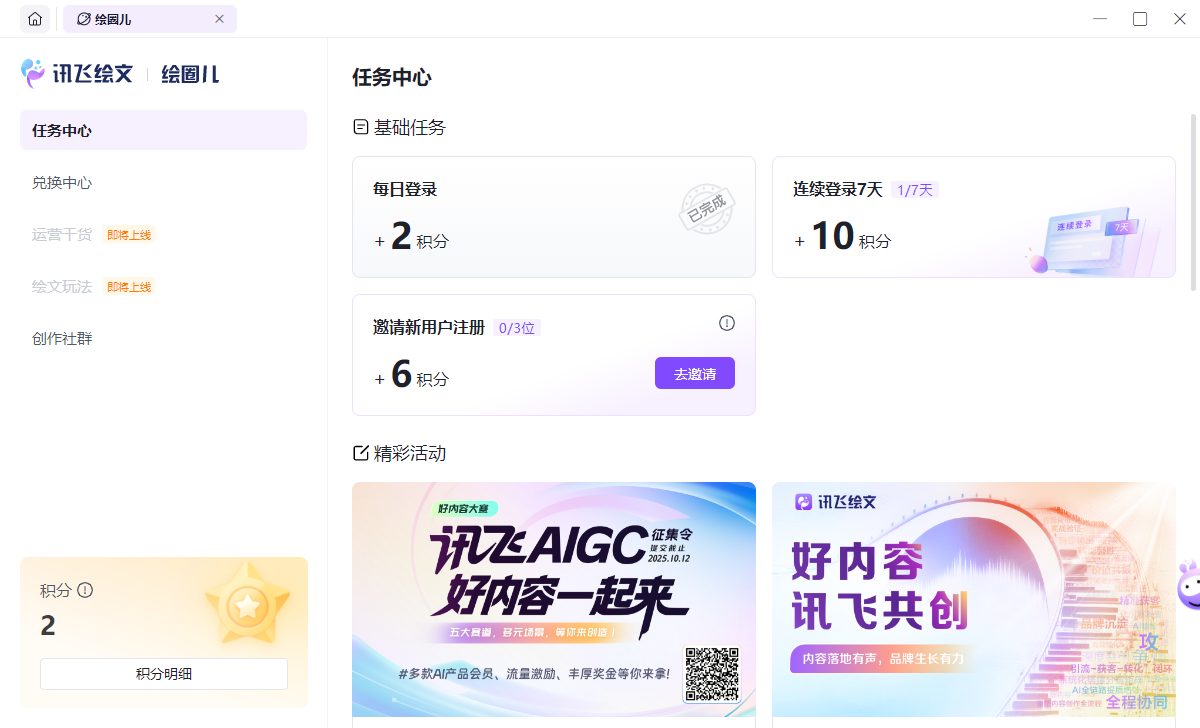Click the QR code on the AIGC banner
Image resolution: width=1200 pixels, height=728 pixels.
712,674
